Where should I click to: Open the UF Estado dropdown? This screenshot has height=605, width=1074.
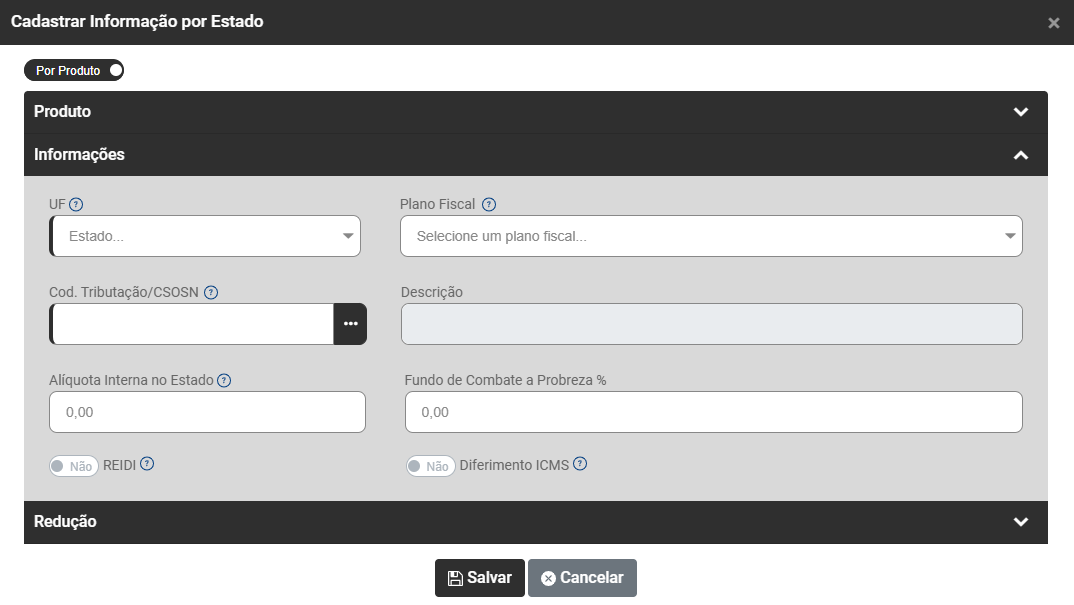(x=205, y=237)
